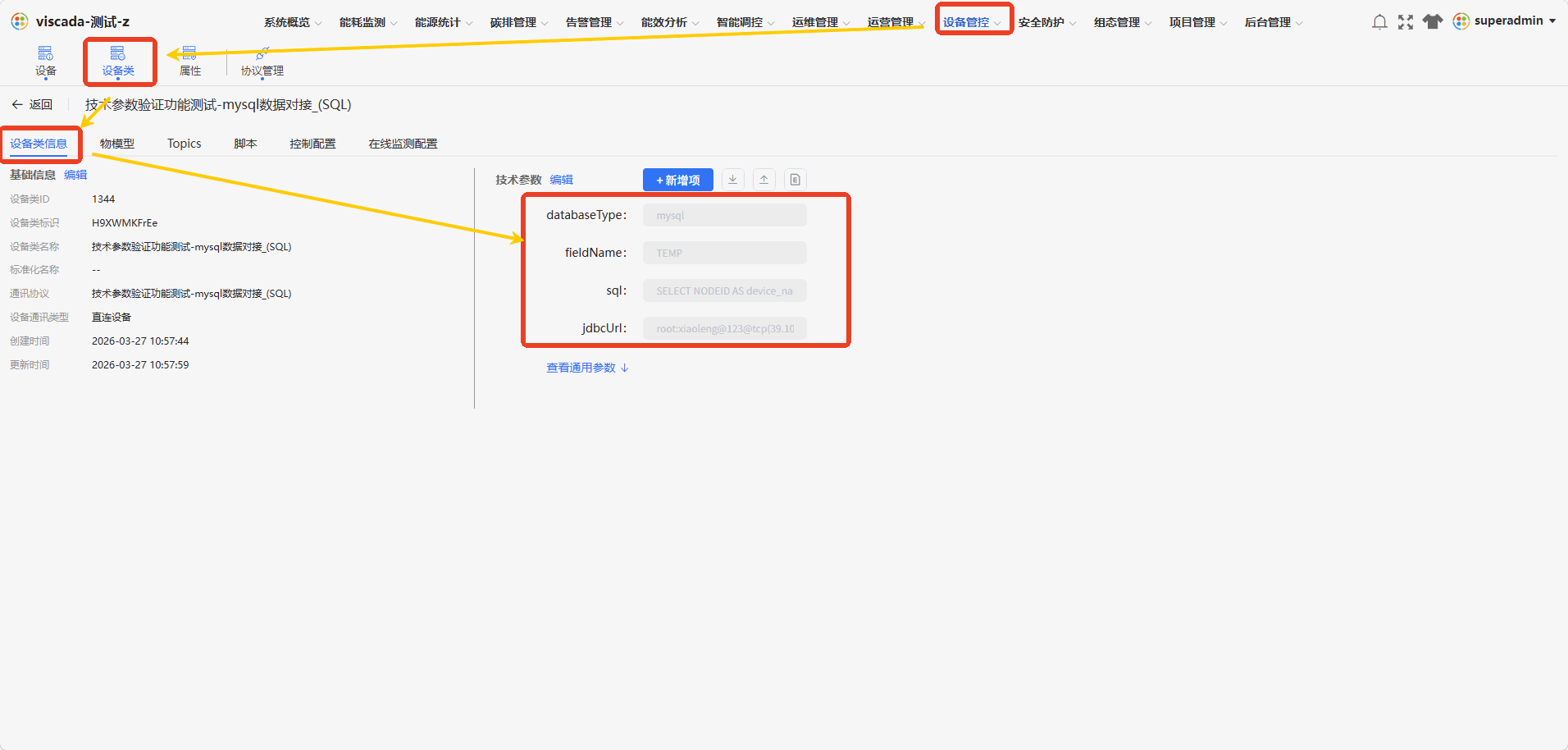1568x750 pixels.
Task: Click the upload icon beside 新增项
Action: 763,180
